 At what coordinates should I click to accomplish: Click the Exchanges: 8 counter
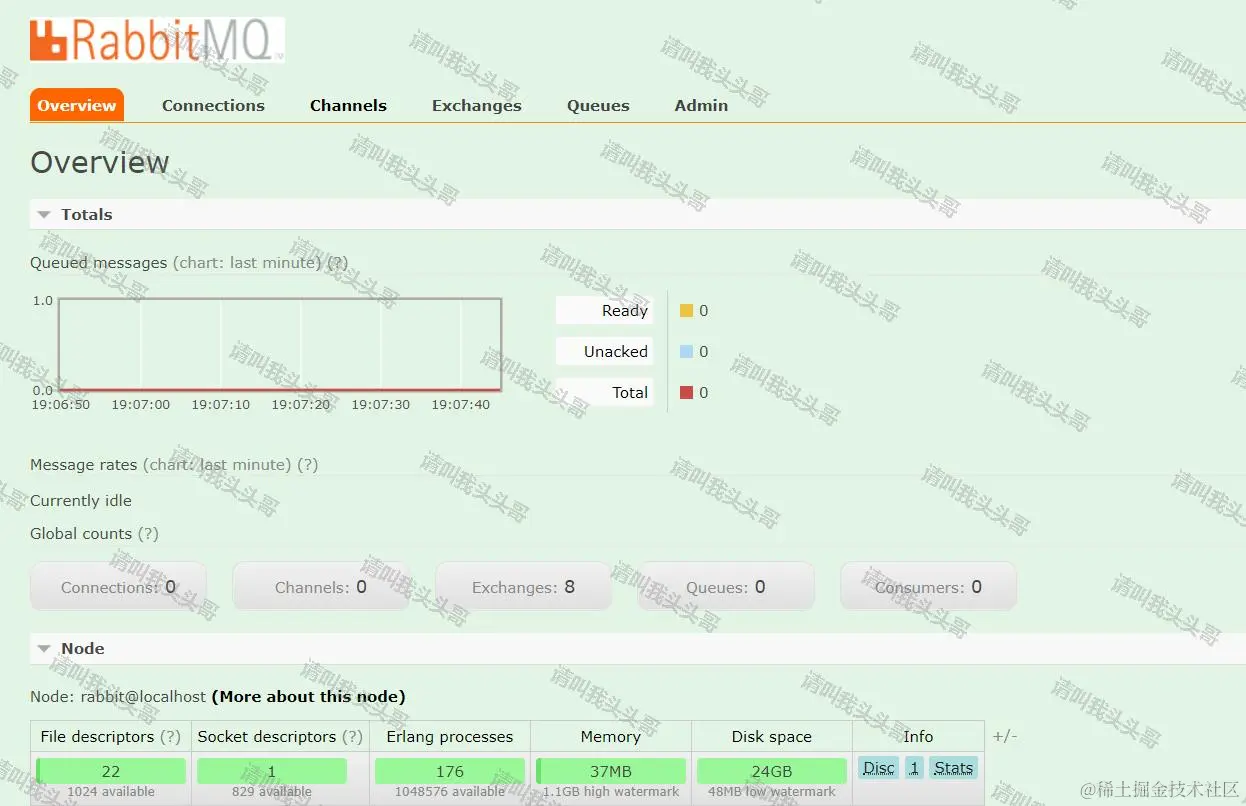point(523,587)
